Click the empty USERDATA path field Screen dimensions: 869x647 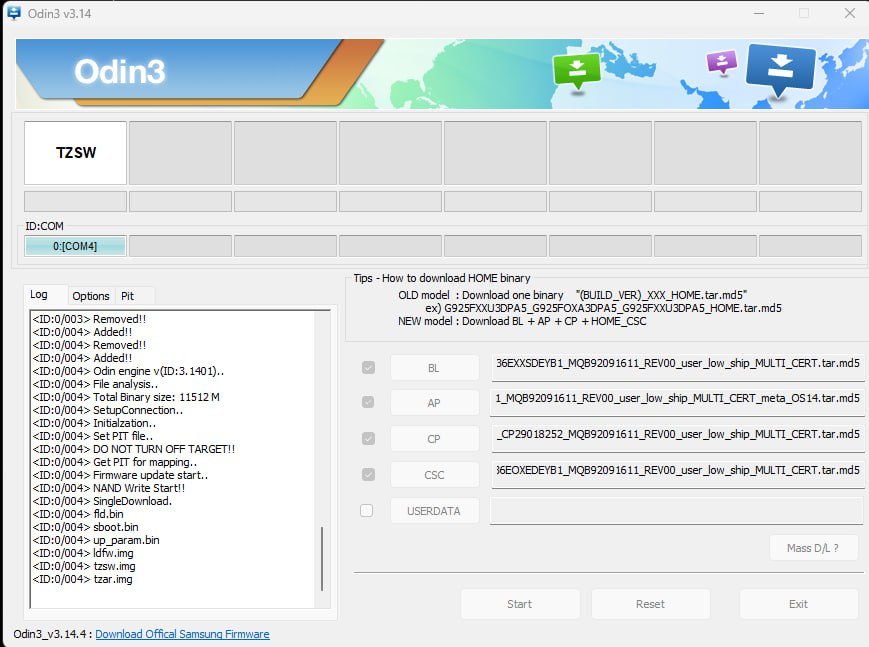coord(677,511)
